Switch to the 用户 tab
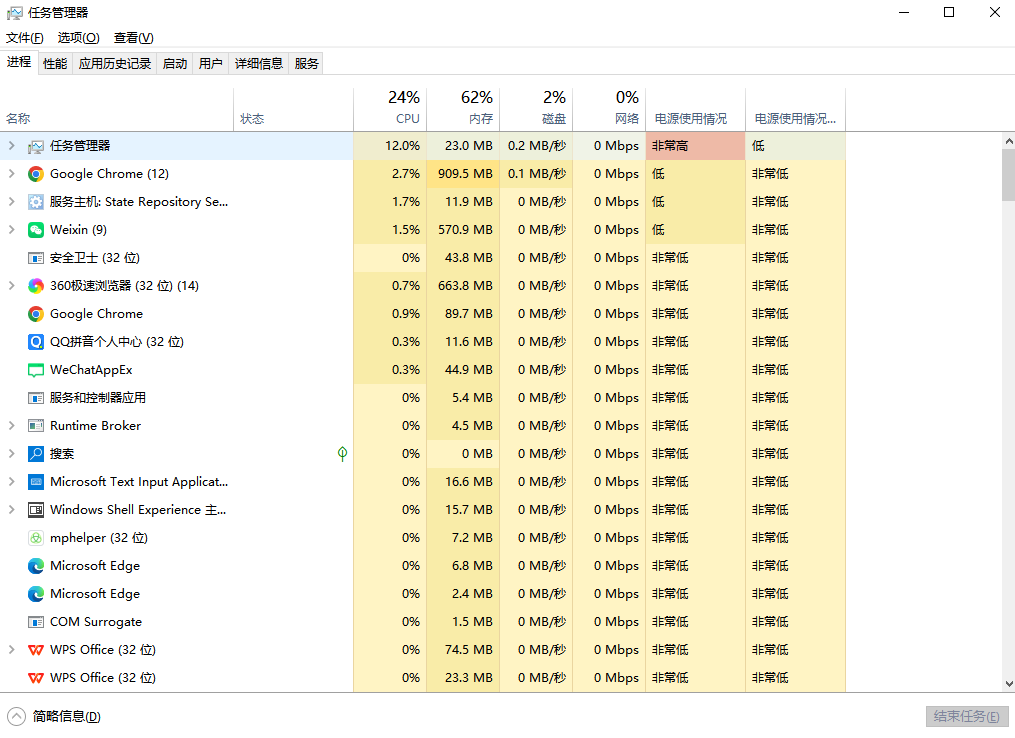The image size is (1015, 738). point(210,63)
